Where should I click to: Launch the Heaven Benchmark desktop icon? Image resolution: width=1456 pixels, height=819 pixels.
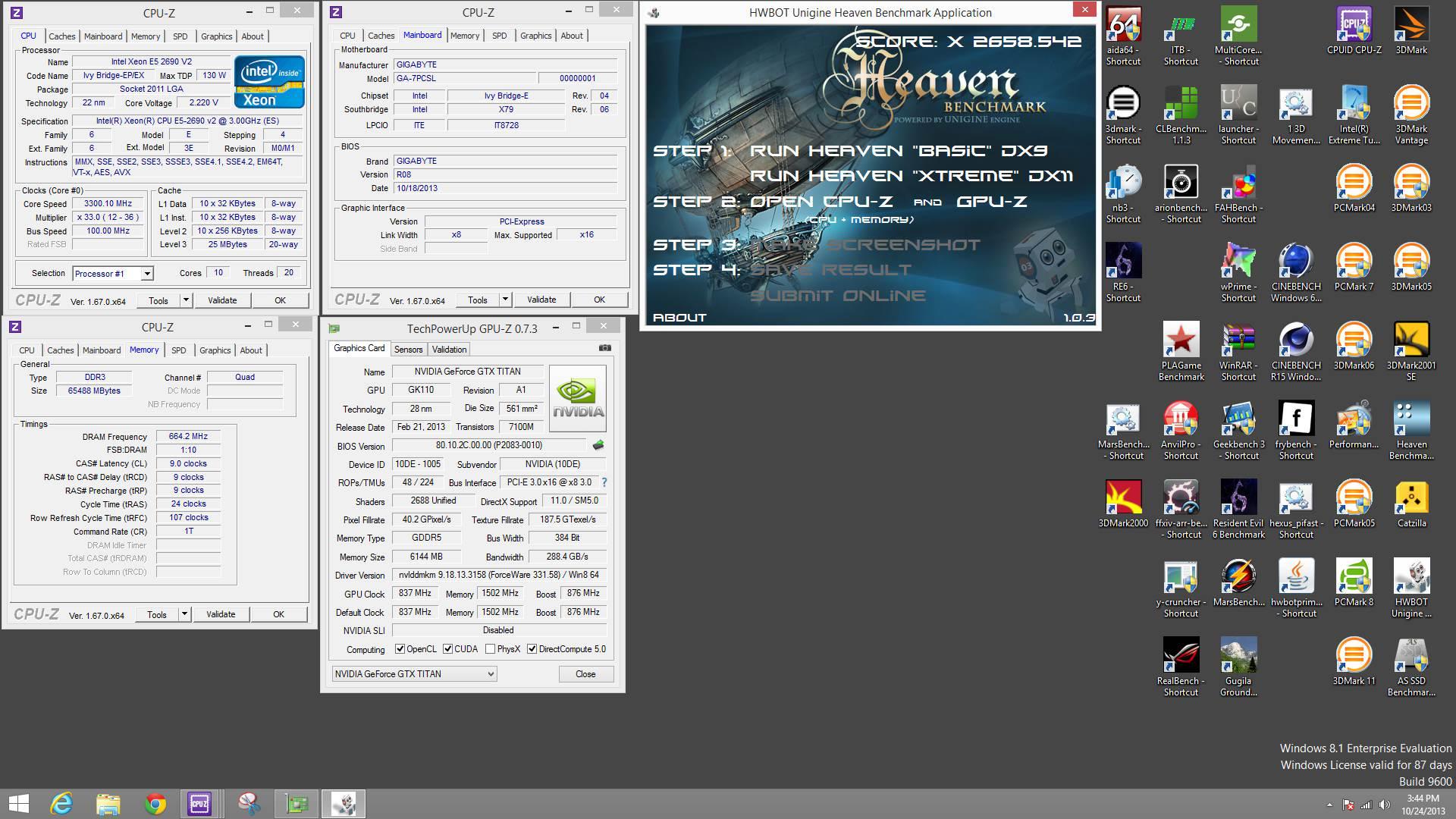click(x=1411, y=431)
